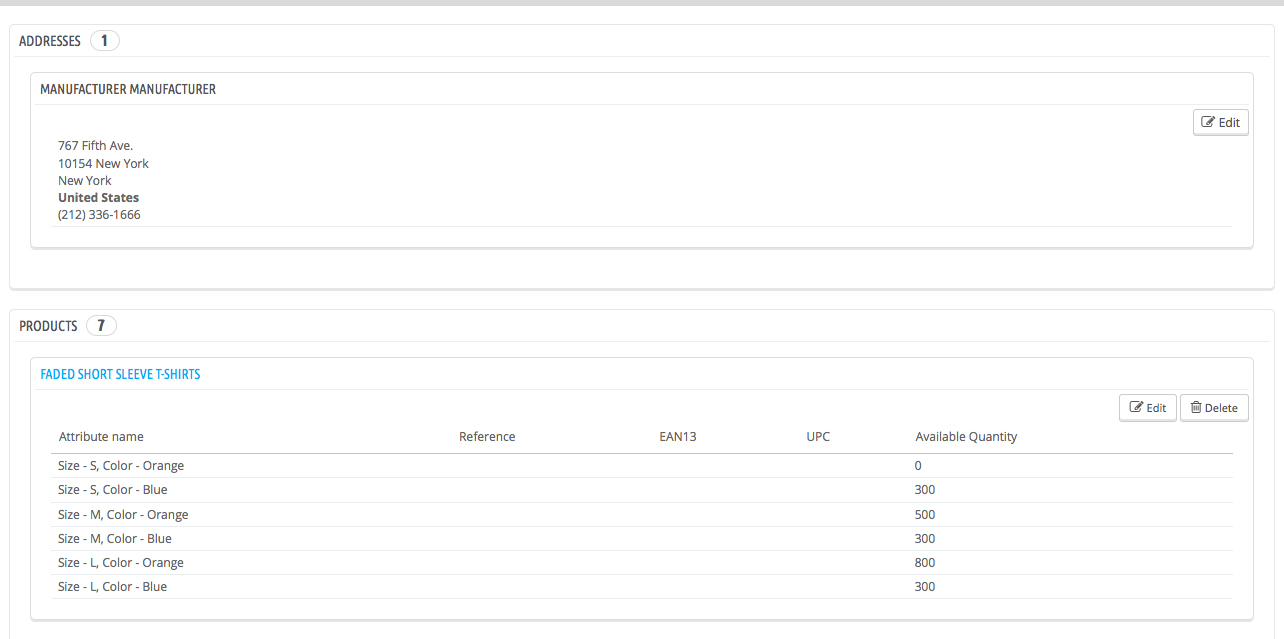The height and width of the screenshot is (639, 1284).
Task: Select the Size - M, Color - Orange row
Action: pos(642,514)
